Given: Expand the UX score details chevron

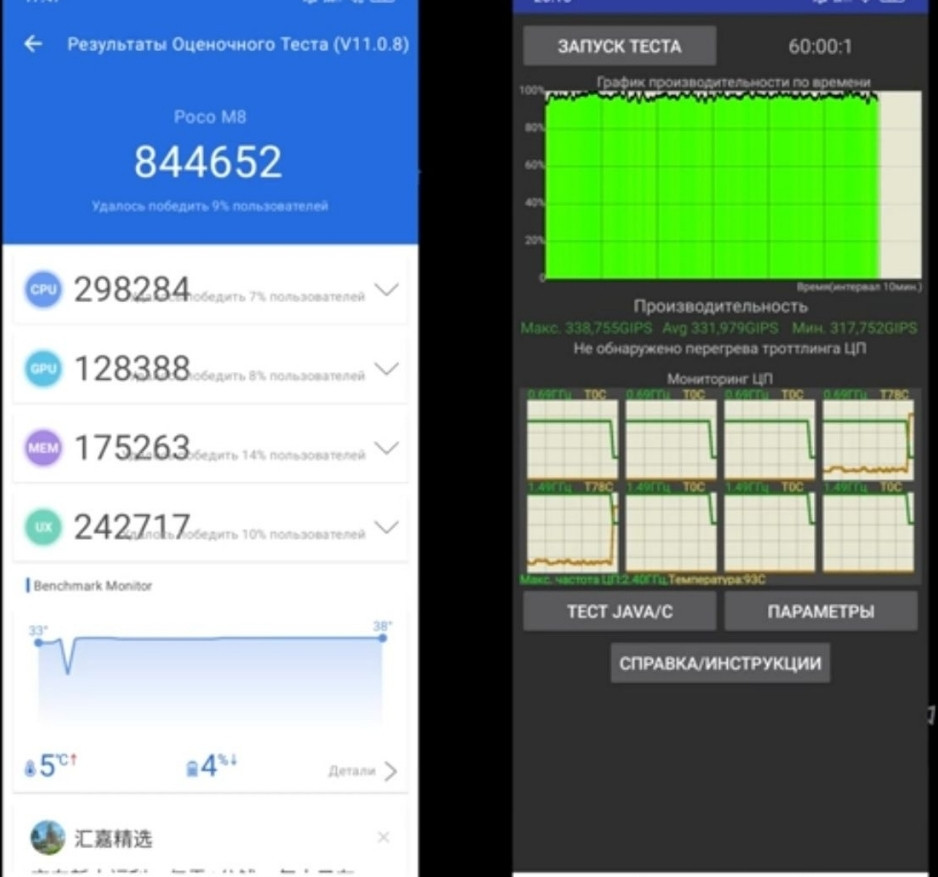Looking at the screenshot, I should [x=385, y=527].
